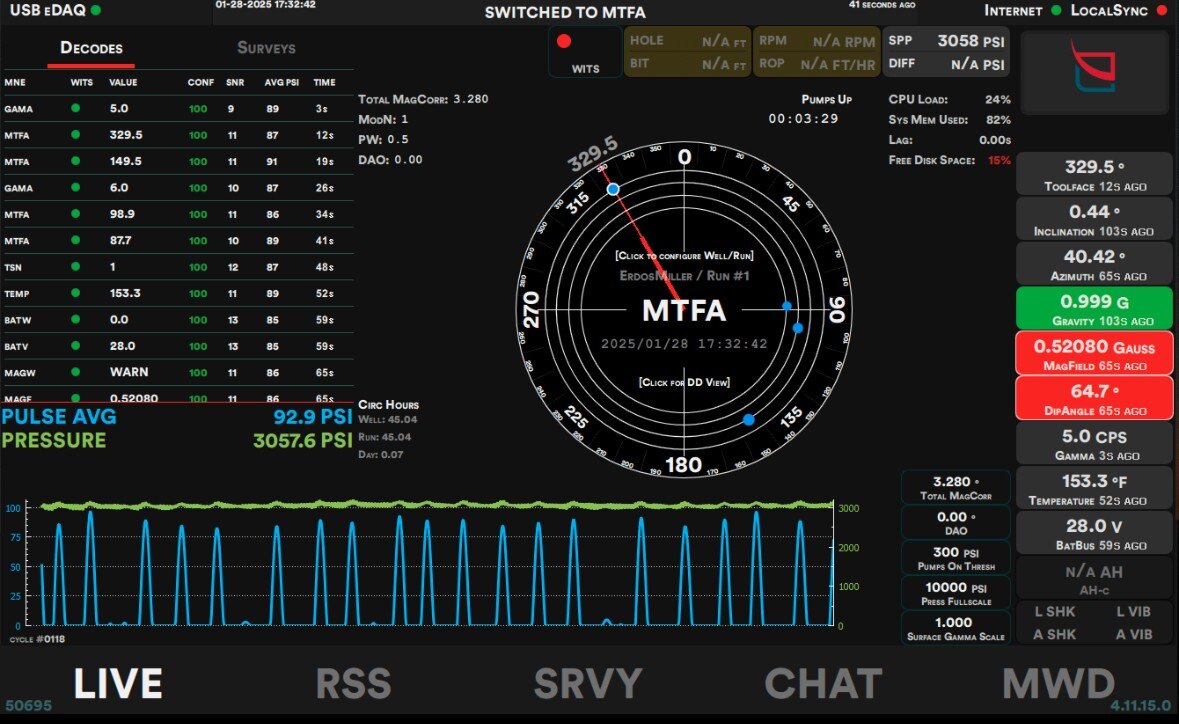This screenshot has height=724, width=1179.
Task: Click the HOLE depth N/A FT field
Action: pos(687,41)
